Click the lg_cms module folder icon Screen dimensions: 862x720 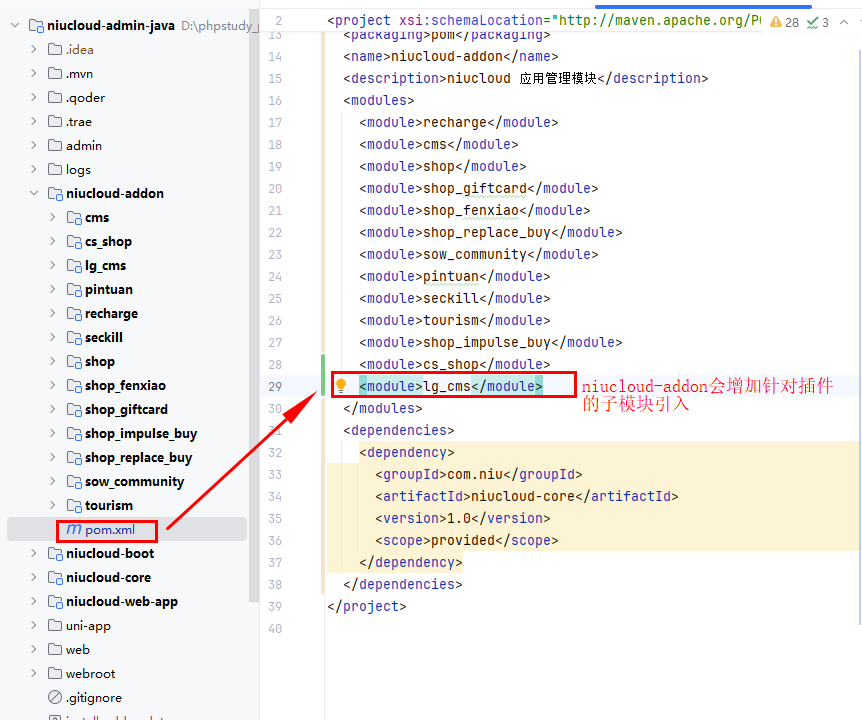tap(74, 265)
